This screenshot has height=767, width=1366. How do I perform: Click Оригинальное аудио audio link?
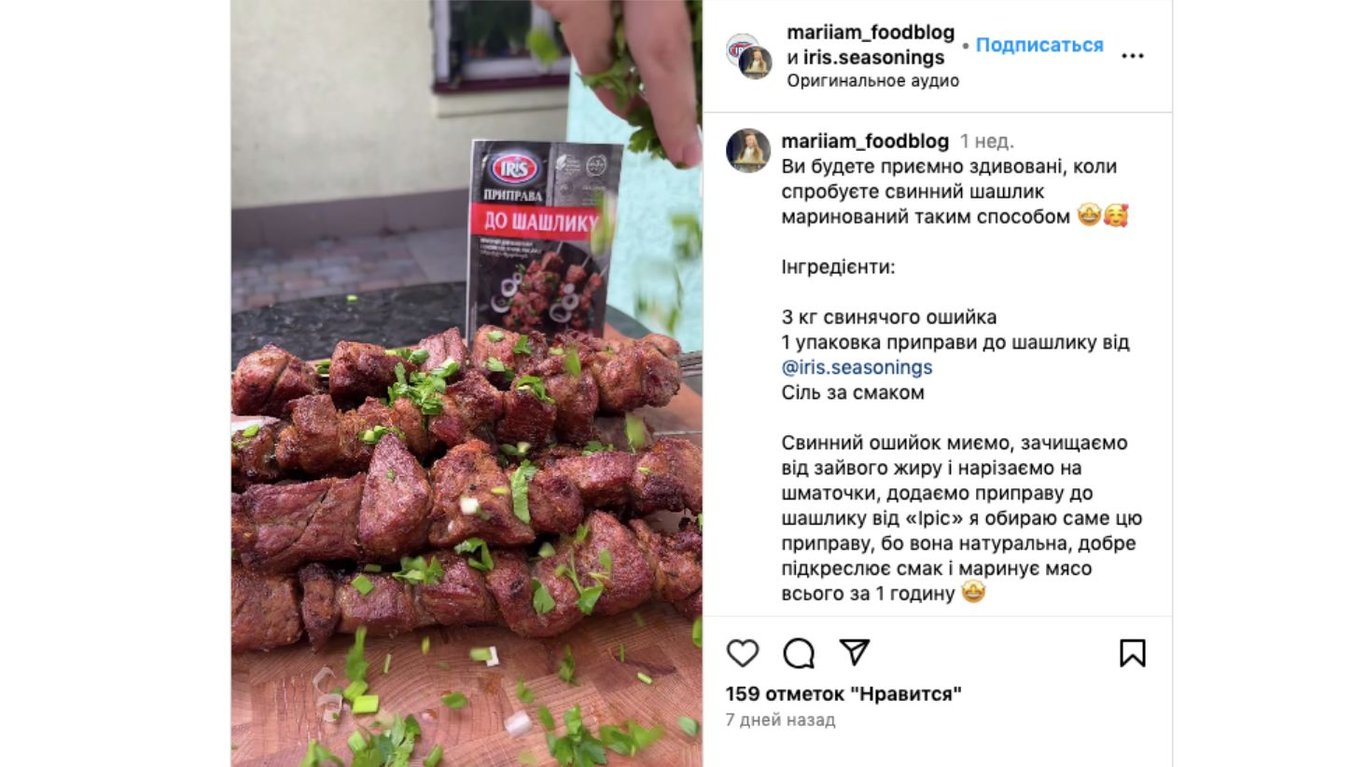(873, 81)
